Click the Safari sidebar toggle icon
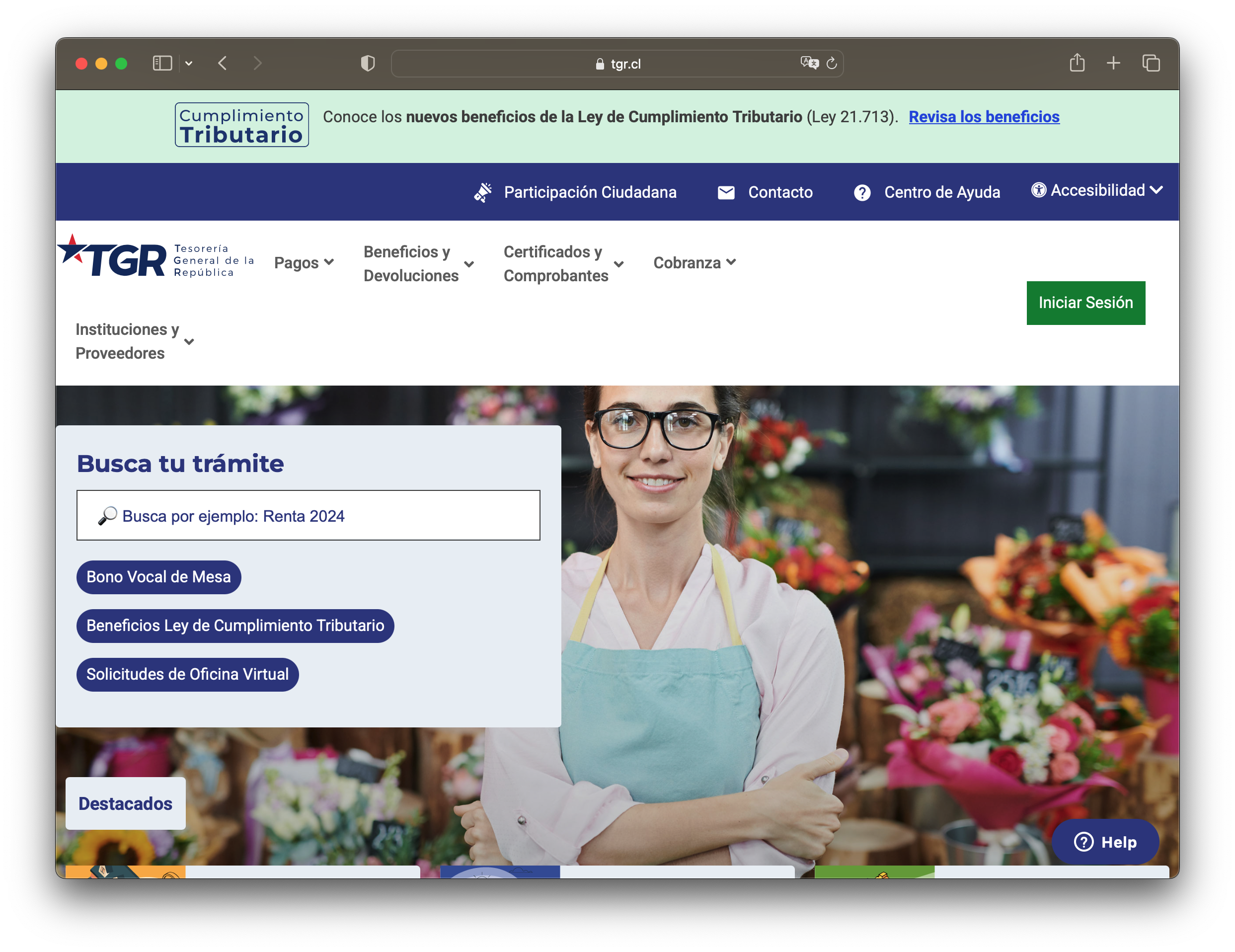Screen dimensions: 1235x952 (162, 64)
